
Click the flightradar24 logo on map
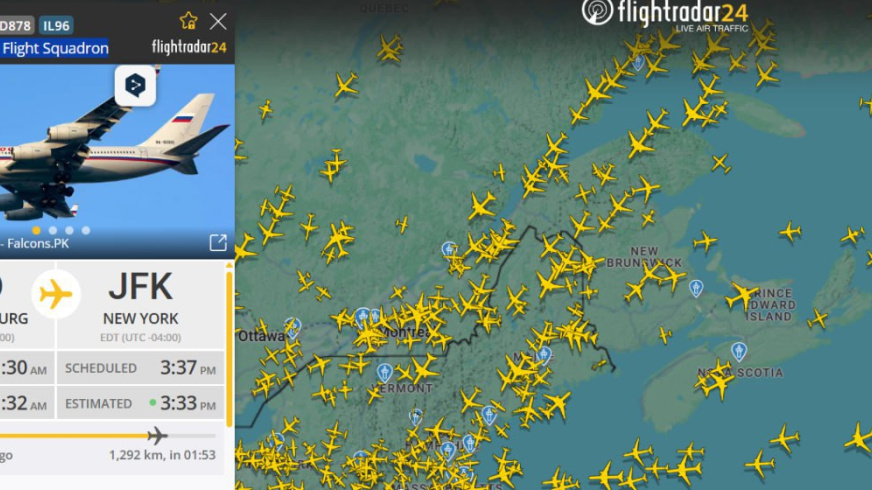(x=665, y=14)
